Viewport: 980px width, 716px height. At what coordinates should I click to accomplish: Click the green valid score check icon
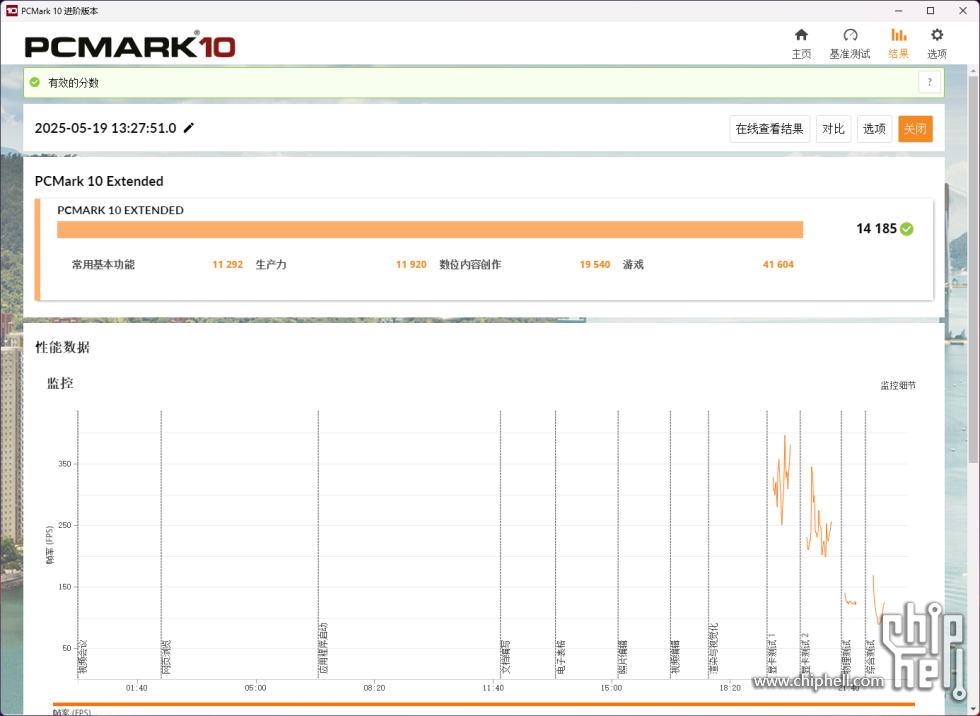(x=35, y=82)
